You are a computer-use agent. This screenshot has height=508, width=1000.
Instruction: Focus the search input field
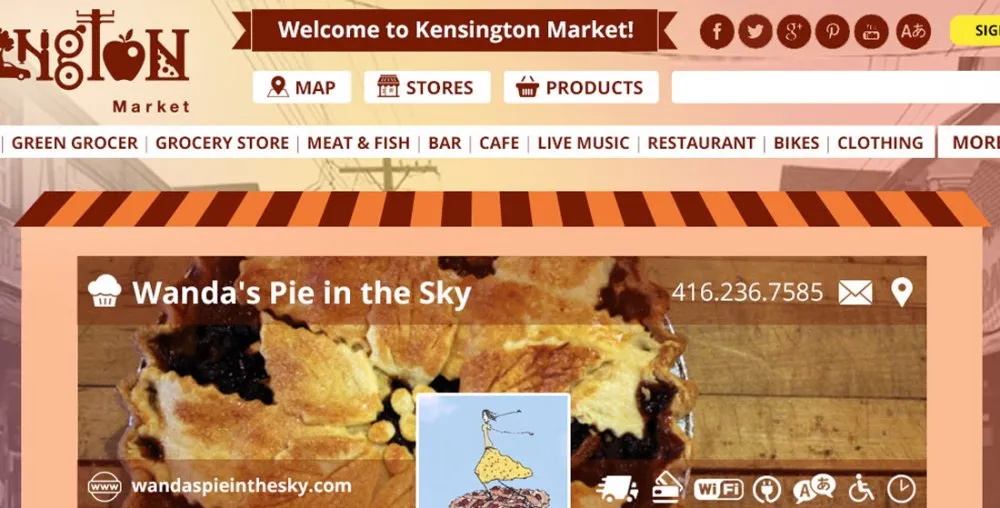point(835,87)
